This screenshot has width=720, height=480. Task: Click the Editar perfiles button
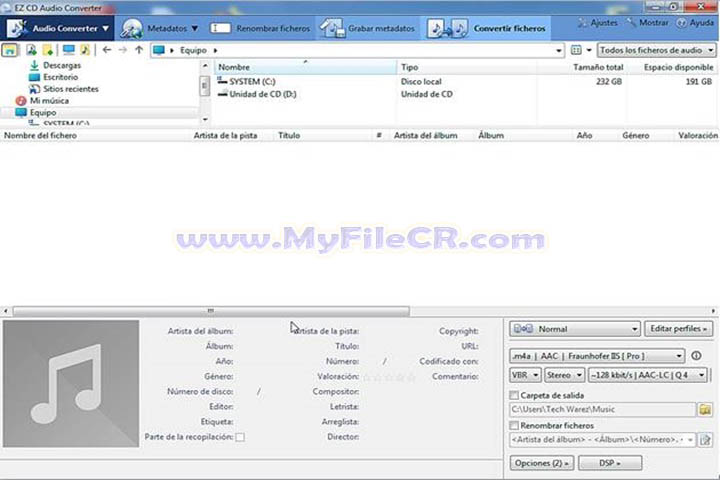tap(678, 329)
